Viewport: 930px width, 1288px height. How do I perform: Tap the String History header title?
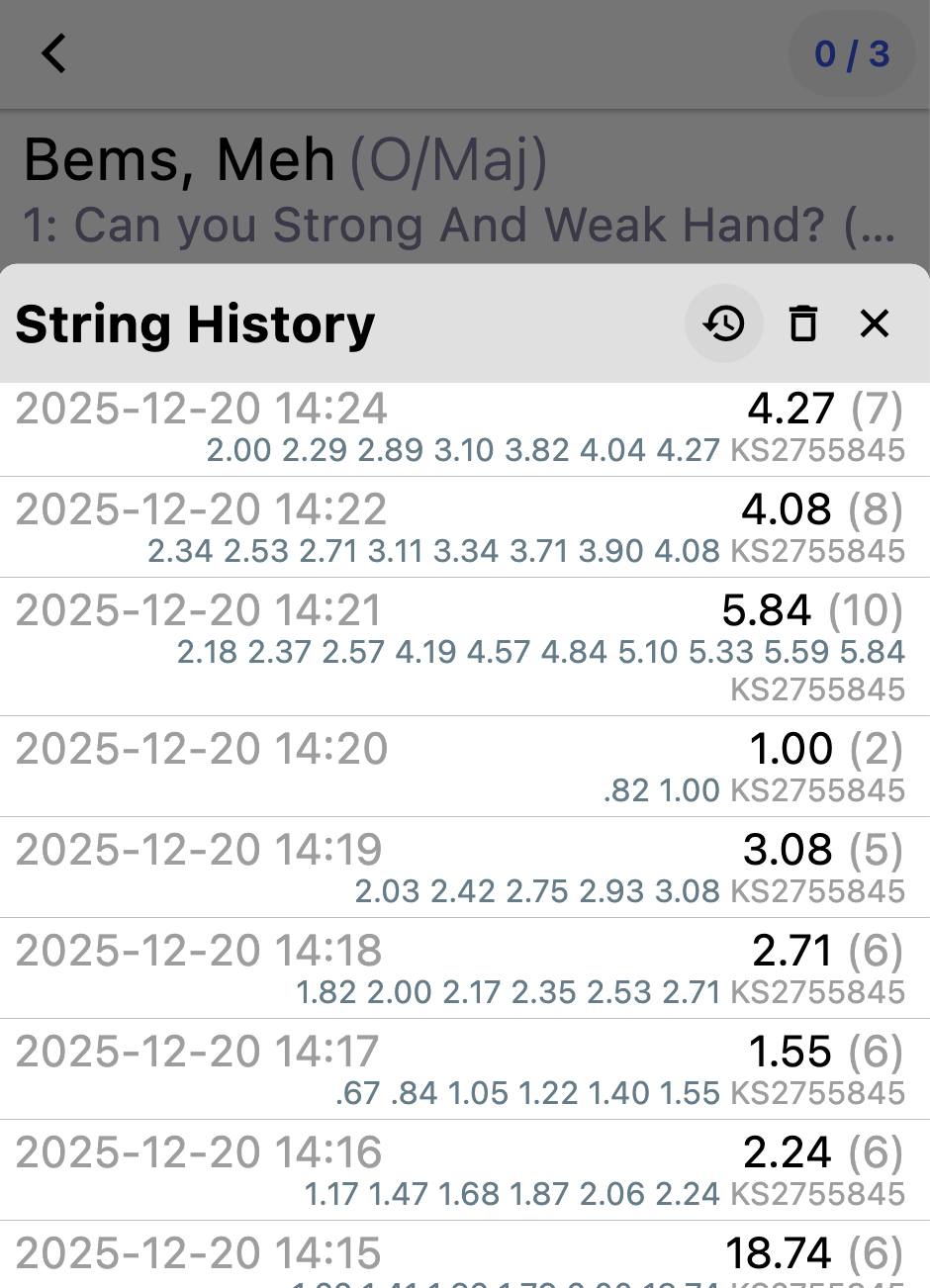(196, 324)
